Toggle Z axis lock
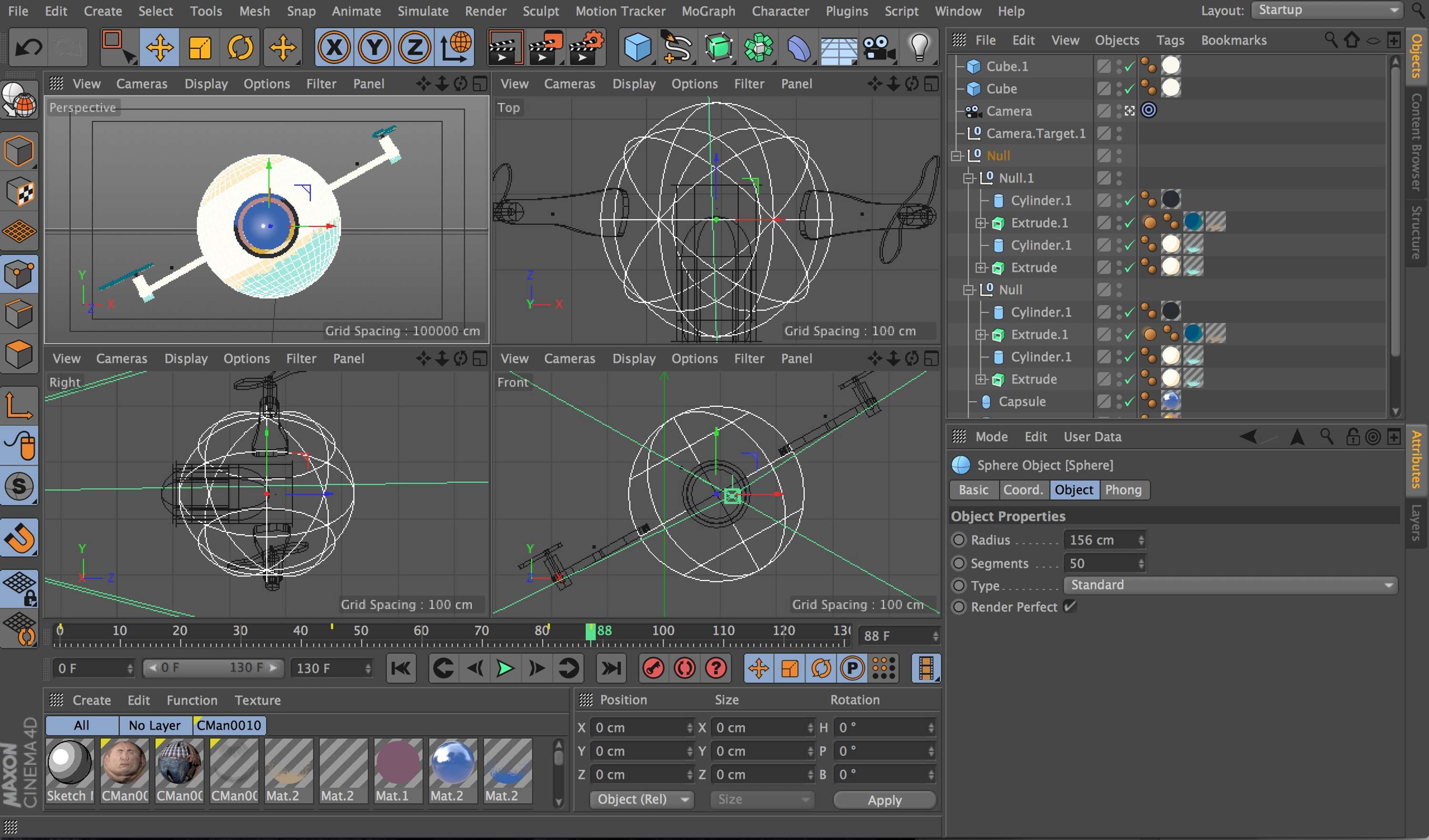This screenshot has width=1429, height=840. (x=414, y=48)
